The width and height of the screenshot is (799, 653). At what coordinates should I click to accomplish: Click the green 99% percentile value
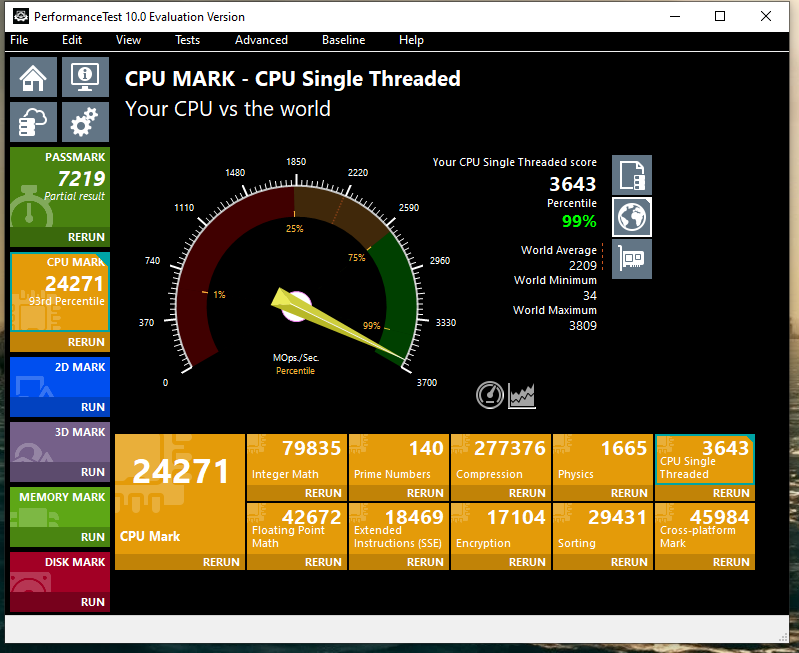[579, 221]
